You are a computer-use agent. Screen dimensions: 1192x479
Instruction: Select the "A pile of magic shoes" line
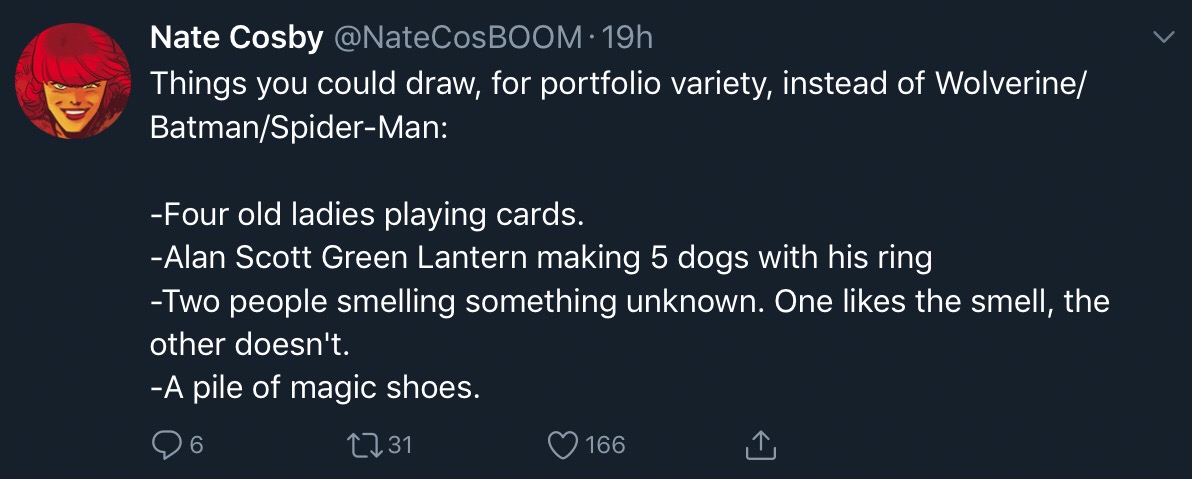coord(315,387)
